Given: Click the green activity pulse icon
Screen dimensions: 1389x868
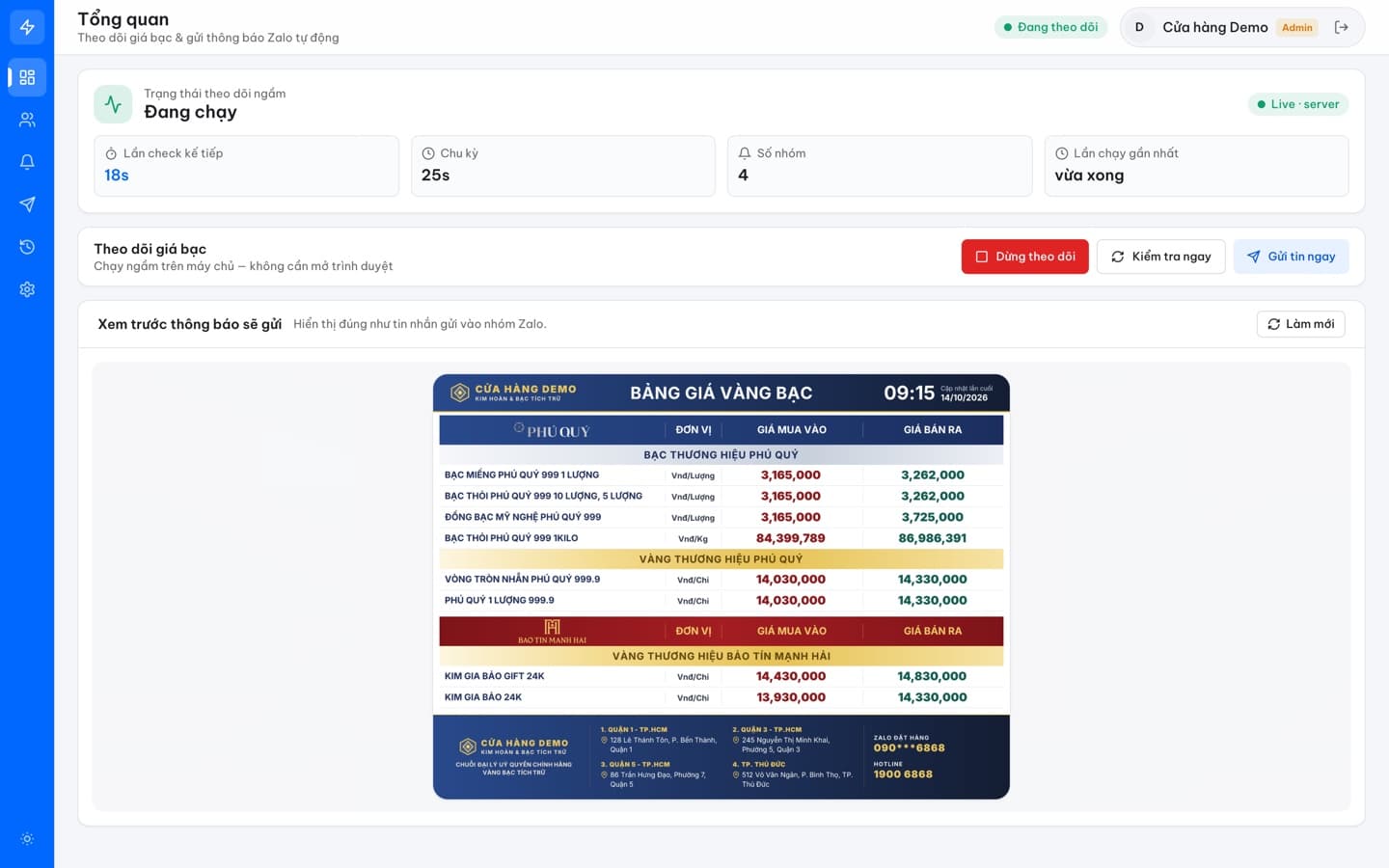Looking at the screenshot, I should (113, 104).
